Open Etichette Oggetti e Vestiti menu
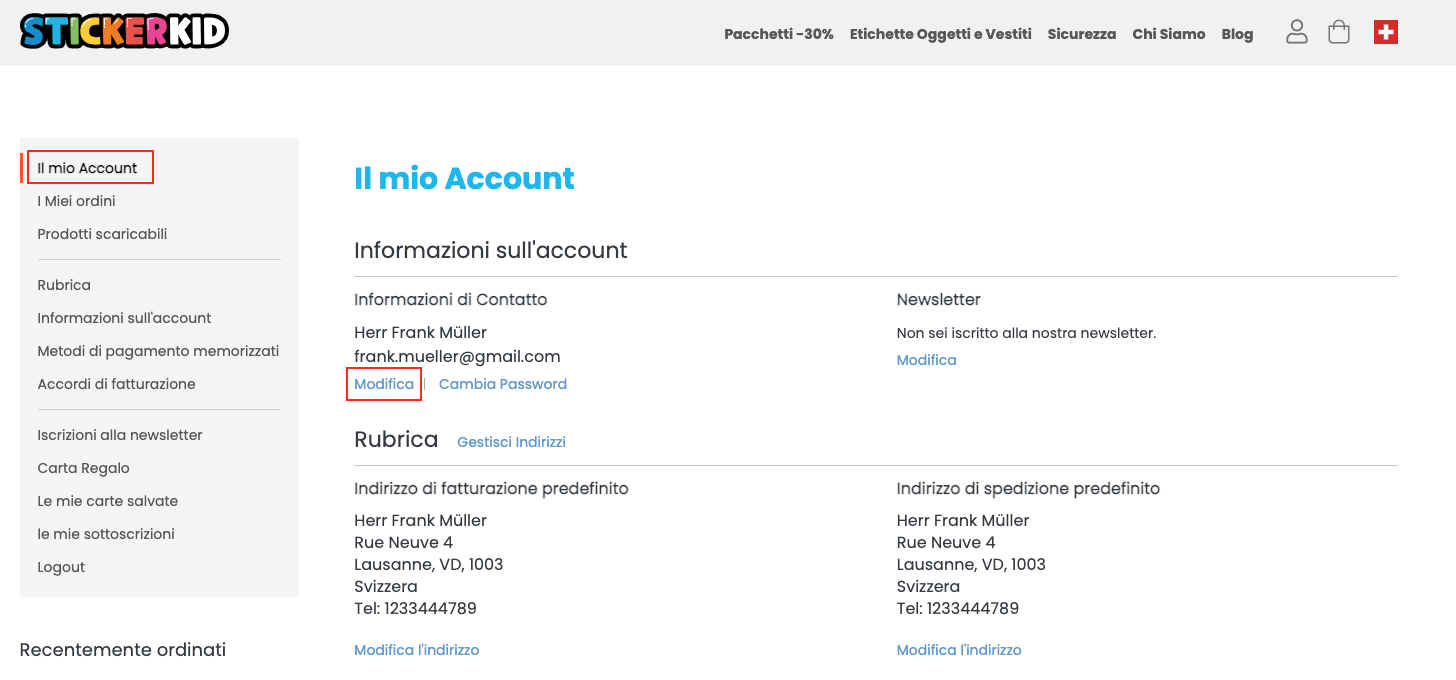This screenshot has height=680, width=1456. [940, 34]
